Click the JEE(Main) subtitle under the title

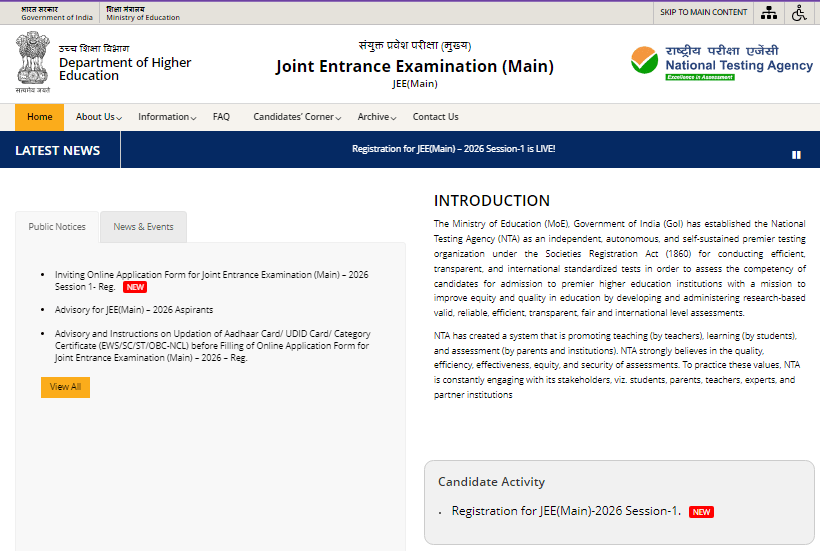click(415, 84)
